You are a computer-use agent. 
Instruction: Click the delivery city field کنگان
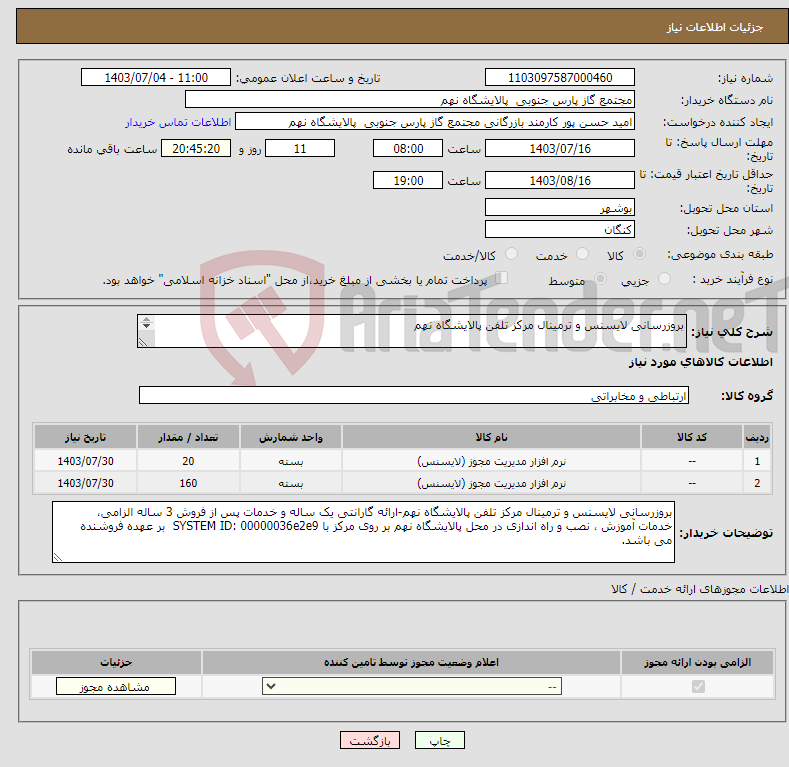pos(560,229)
